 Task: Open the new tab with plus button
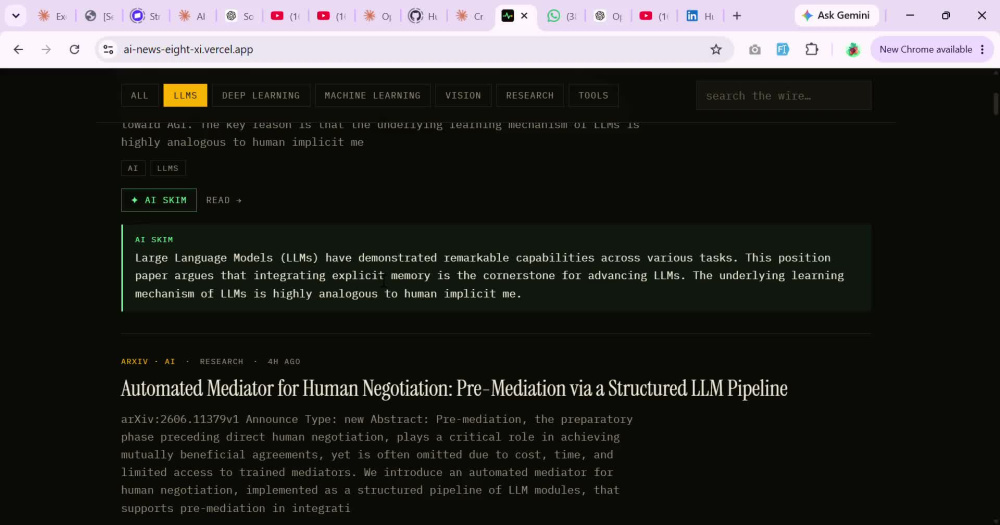[737, 15]
